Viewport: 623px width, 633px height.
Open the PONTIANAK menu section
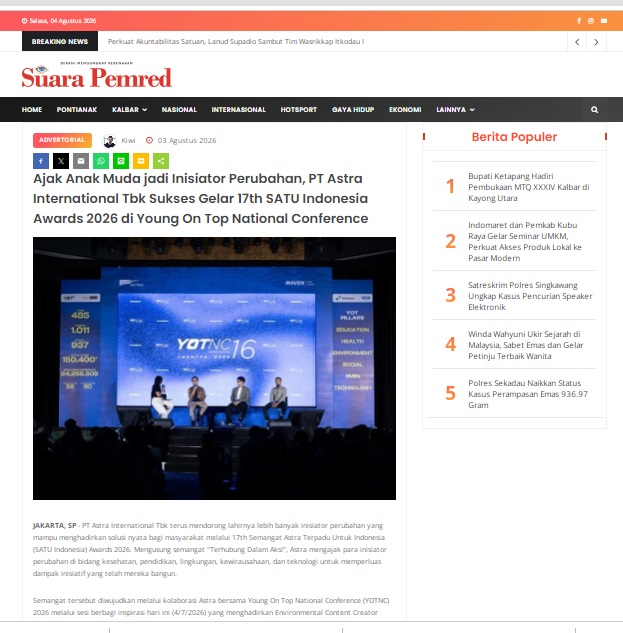(77, 109)
